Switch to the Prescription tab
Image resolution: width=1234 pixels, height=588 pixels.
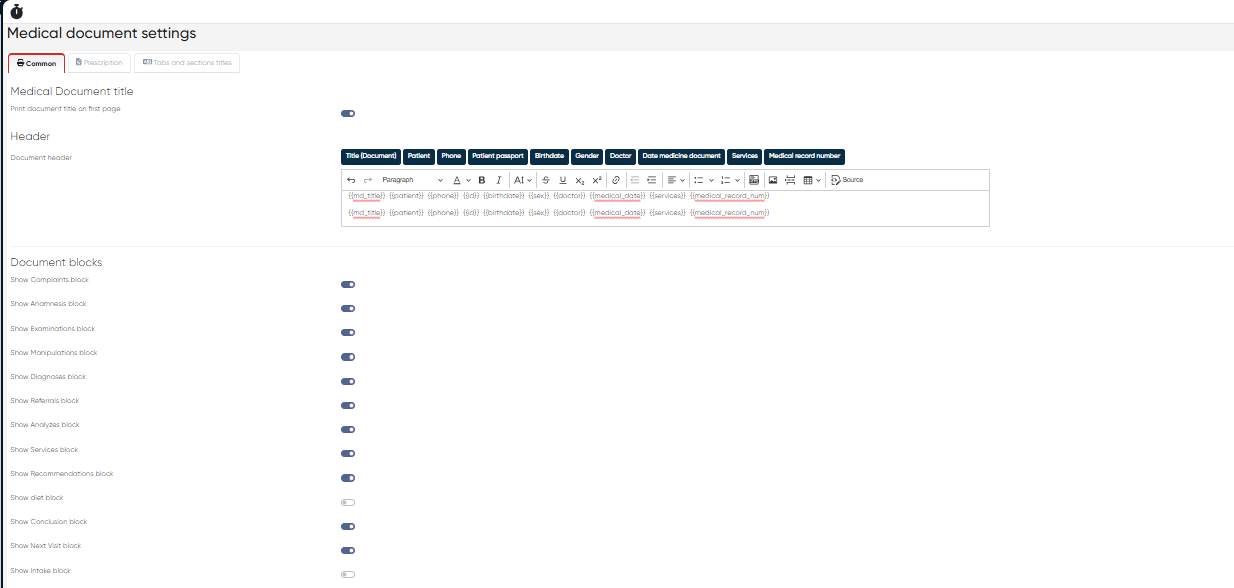click(99, 63)
